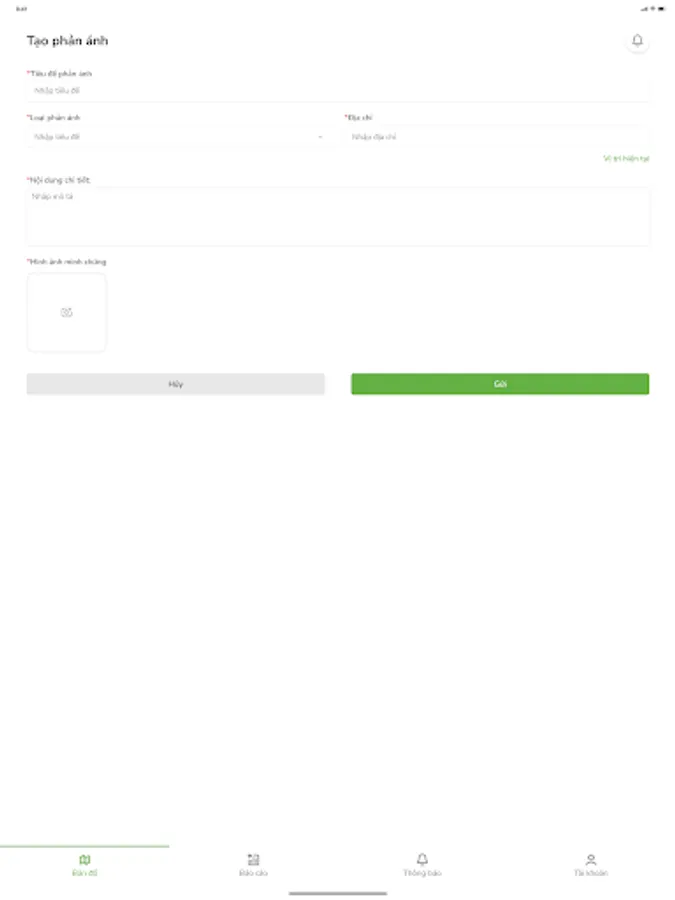Switch to the Thông báo tab
This screenshot has height=900, width=675.
[x=422, y=863]
